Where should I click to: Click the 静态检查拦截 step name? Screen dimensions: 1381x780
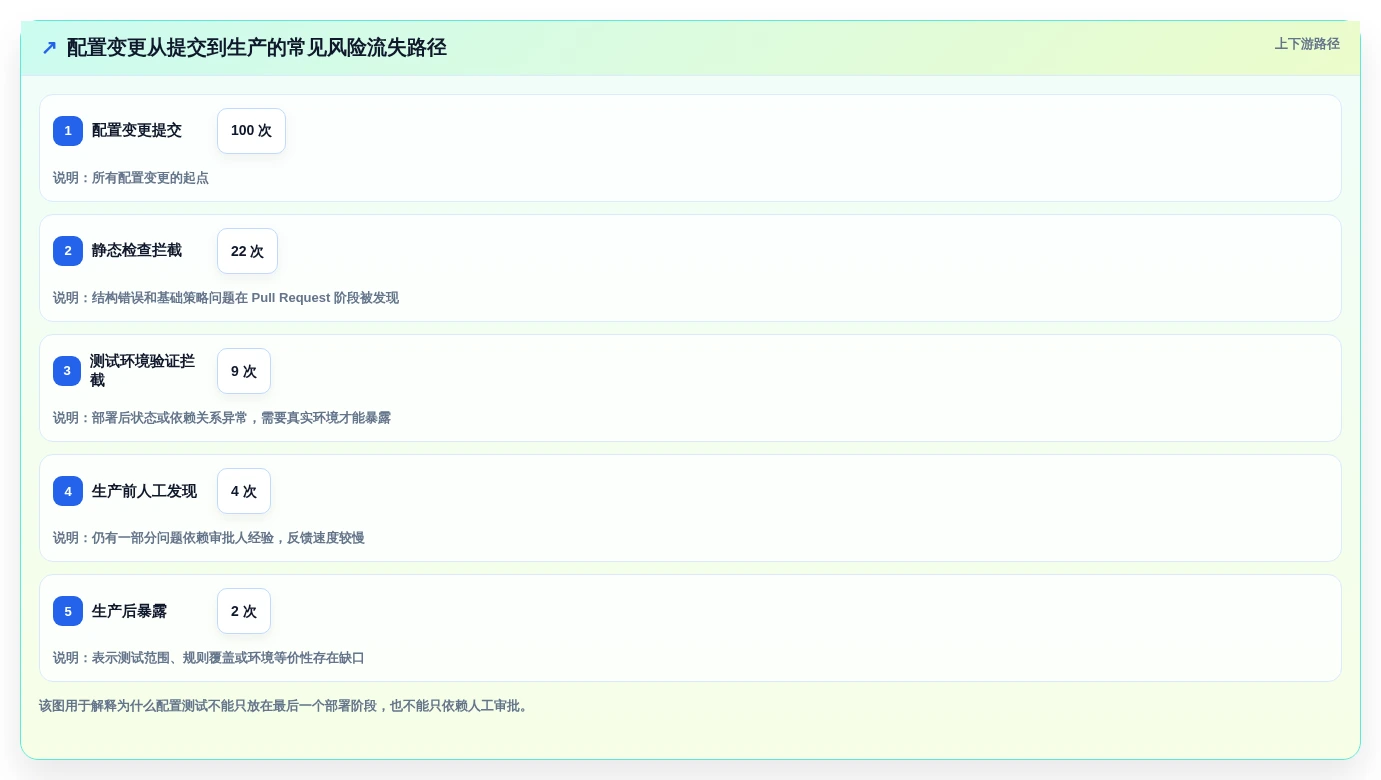coord(137,251)
